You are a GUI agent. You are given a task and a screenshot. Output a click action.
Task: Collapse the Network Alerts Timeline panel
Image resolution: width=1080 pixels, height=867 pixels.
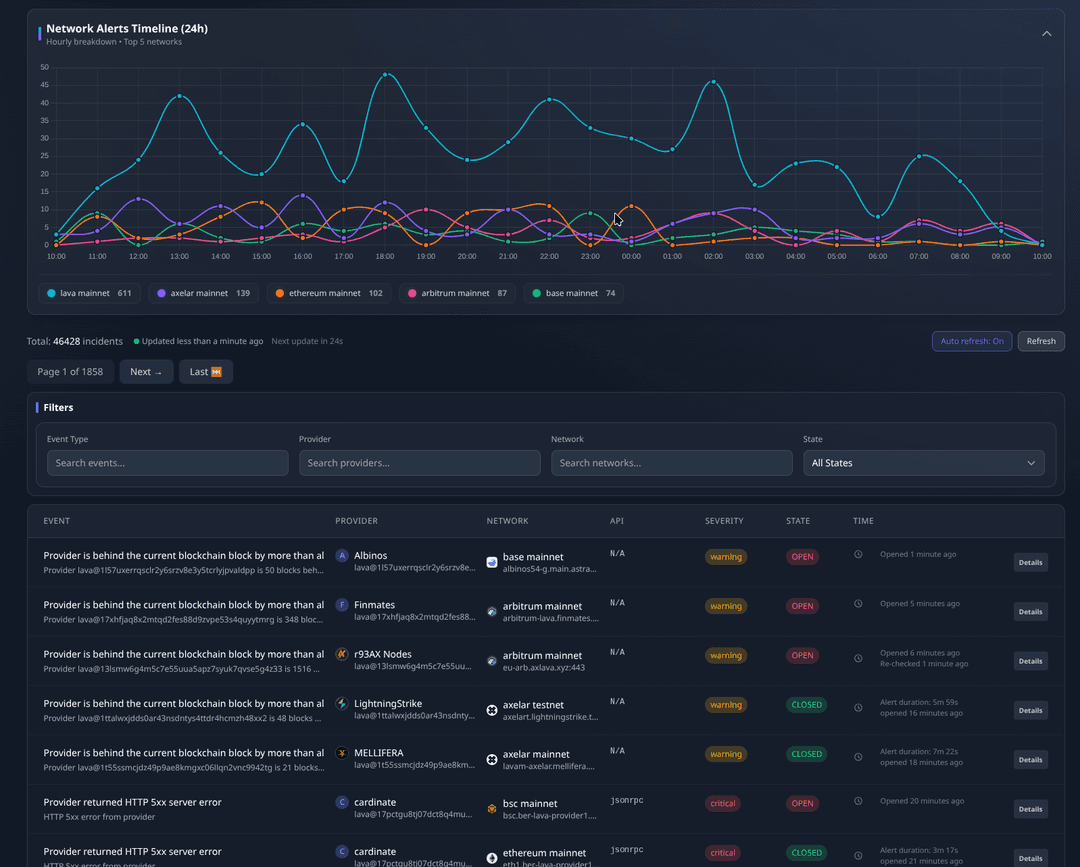pyautogui.click(x=1046, y=32)
